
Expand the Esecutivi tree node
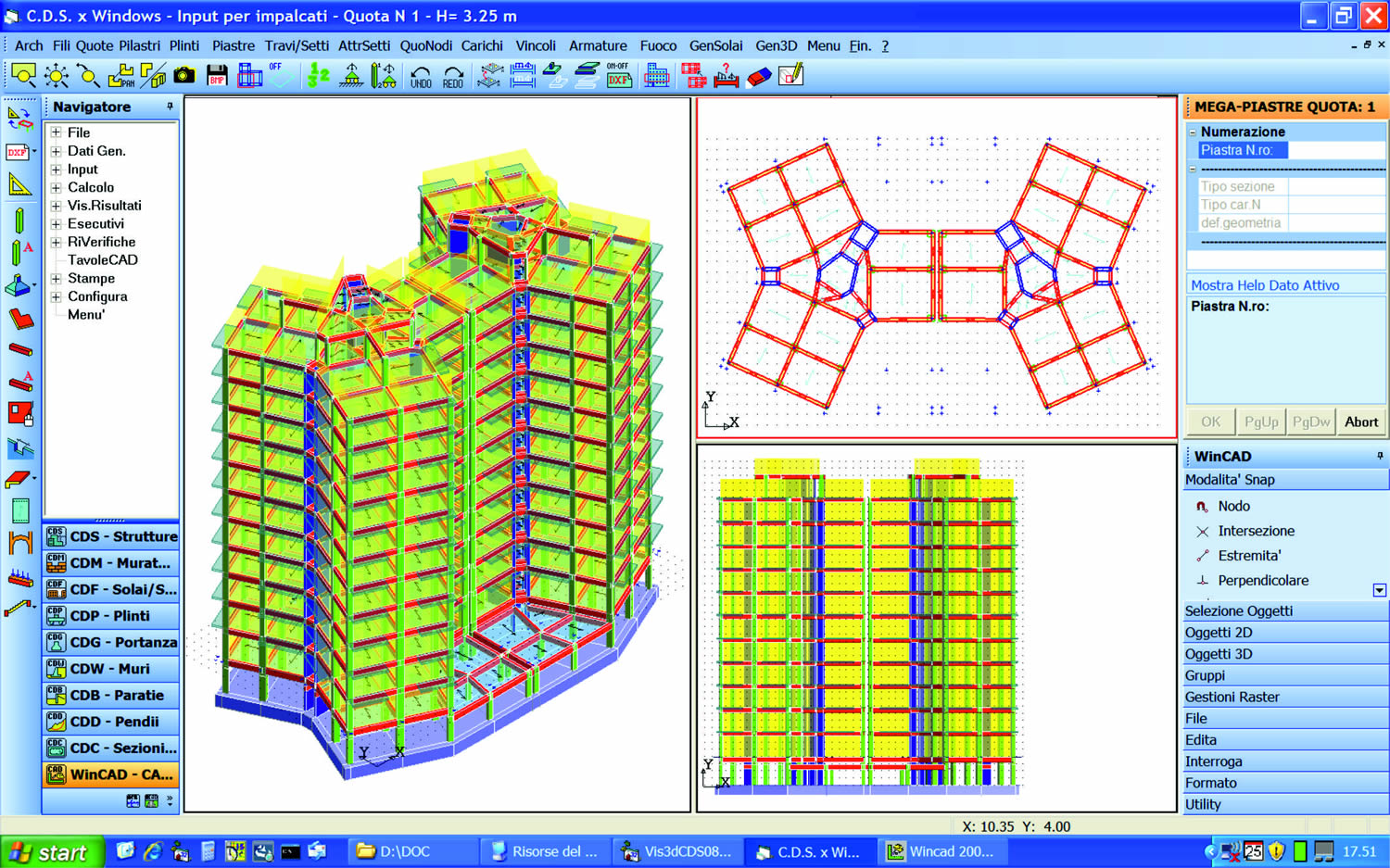click(57, 224)
